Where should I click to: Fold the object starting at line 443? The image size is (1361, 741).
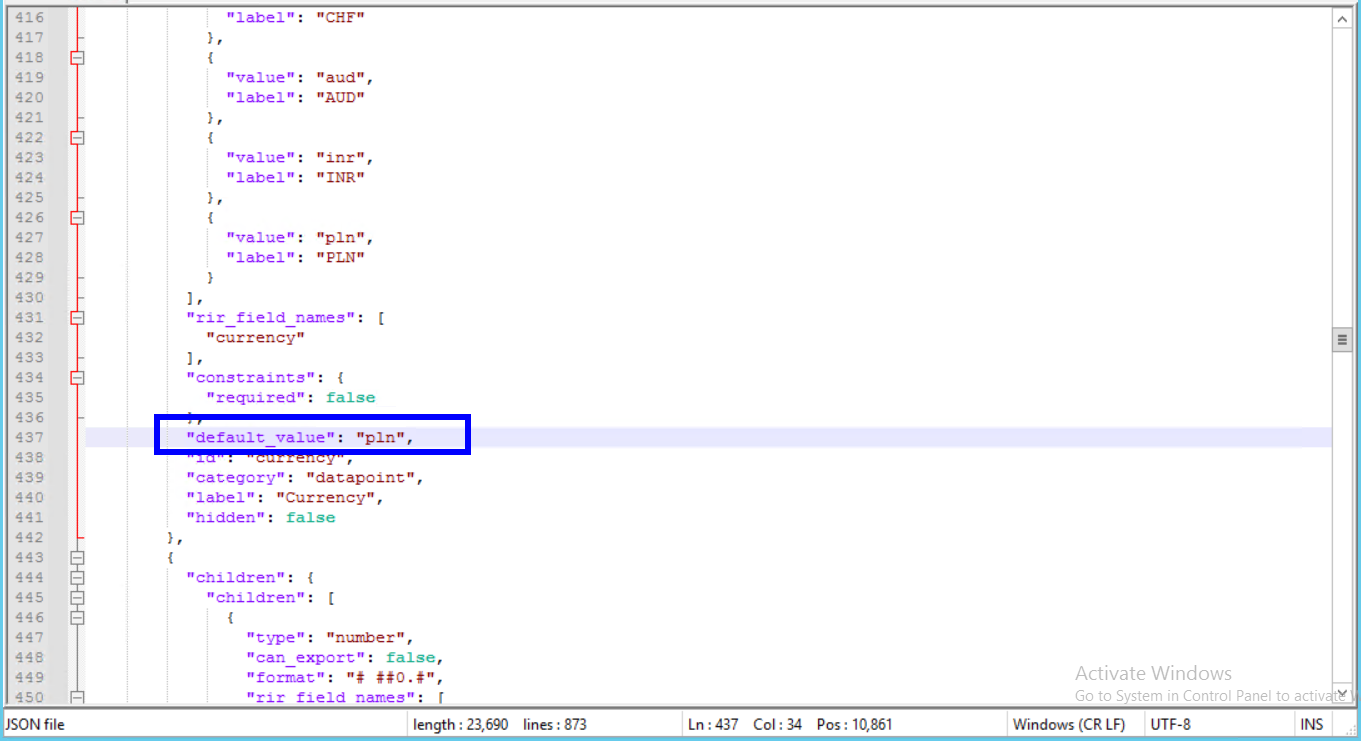(77, 558)
